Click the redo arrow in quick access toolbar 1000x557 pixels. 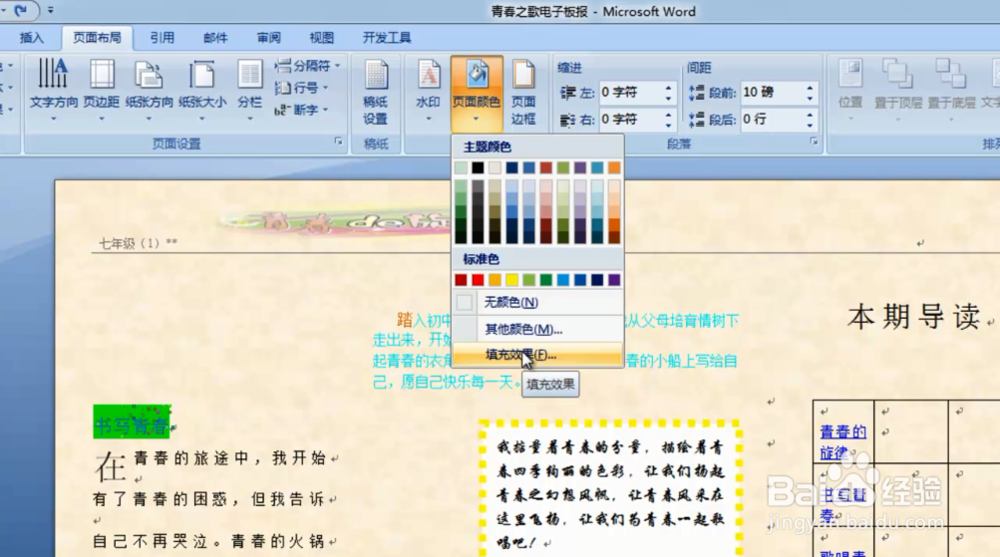tap(20, 10)
